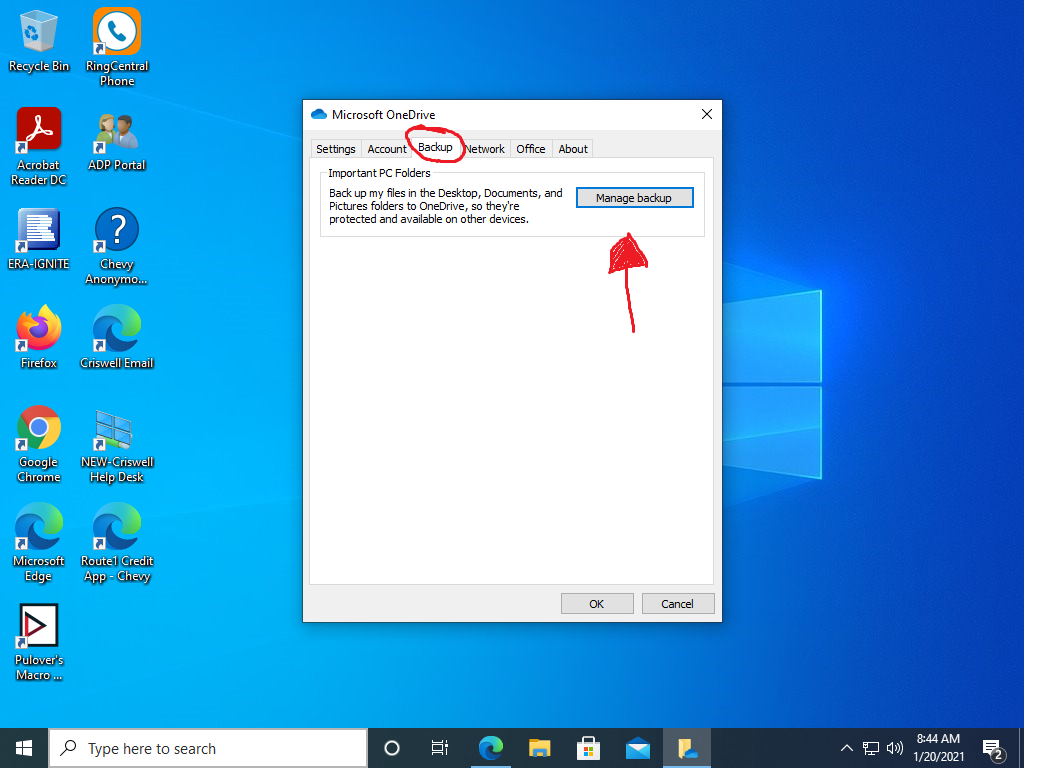This screenshot has height=768, width=1041.
Task: Select the ERA-IGNITE desktop icon
Action: 39,240
